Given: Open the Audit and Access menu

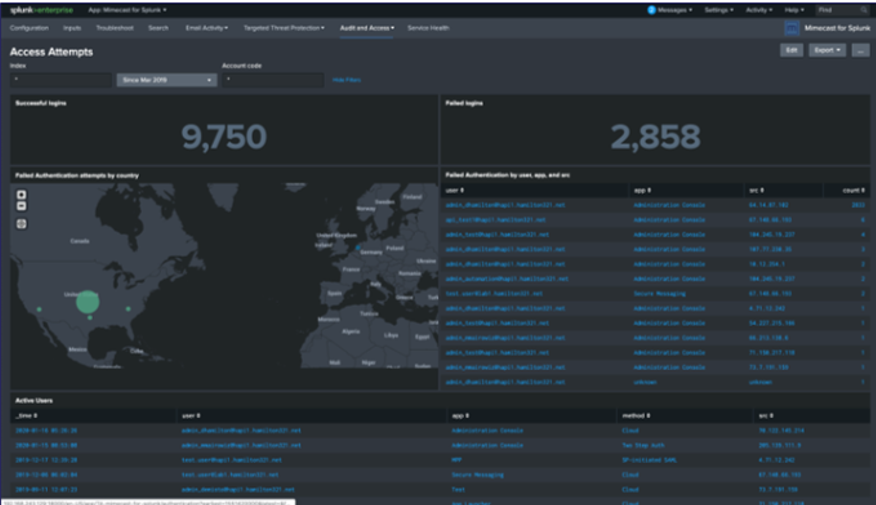Looking at the screenshot, I should click(x=367, y=28).
